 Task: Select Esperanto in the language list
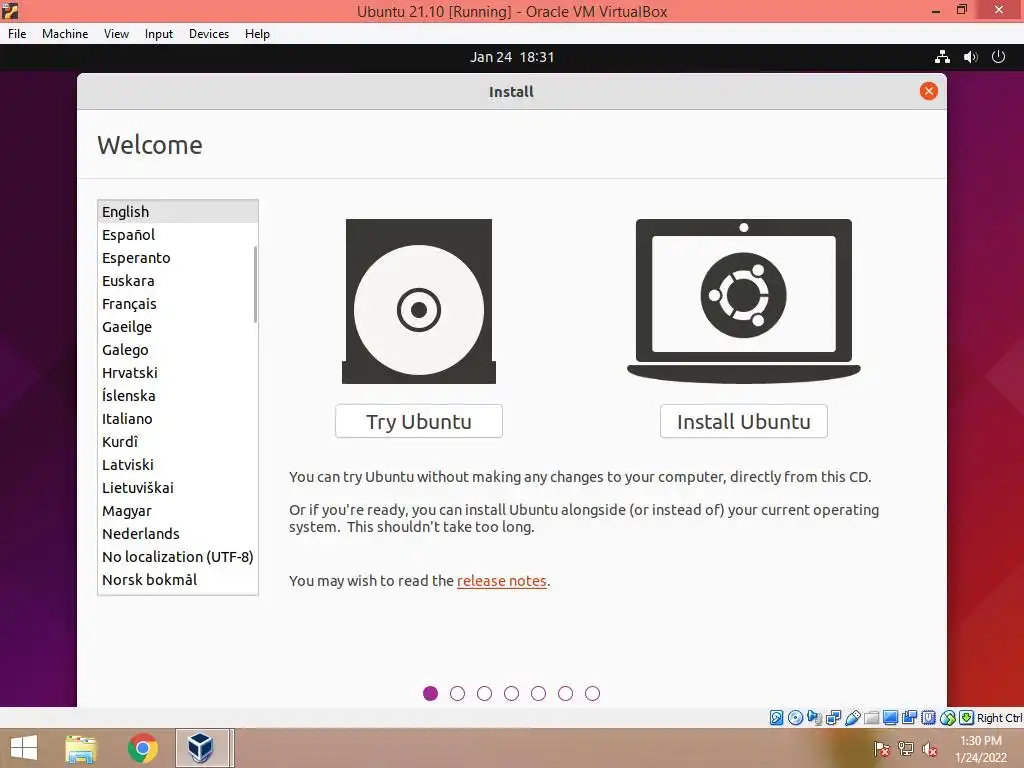pos(178,258)
